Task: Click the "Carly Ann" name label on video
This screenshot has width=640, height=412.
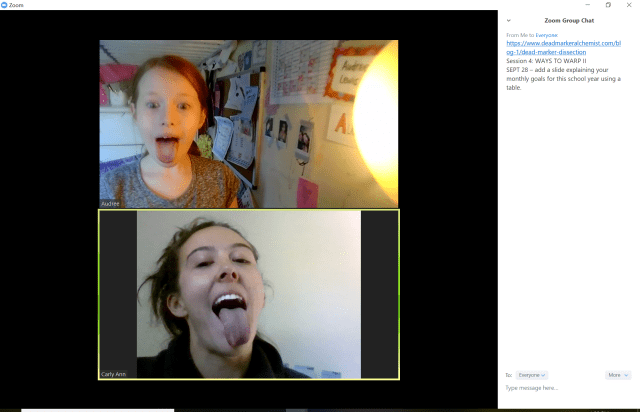Action: point(114,374)
